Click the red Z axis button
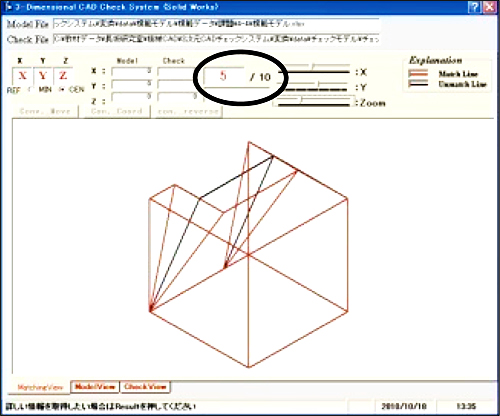500x416 pixels. [63, 76]
